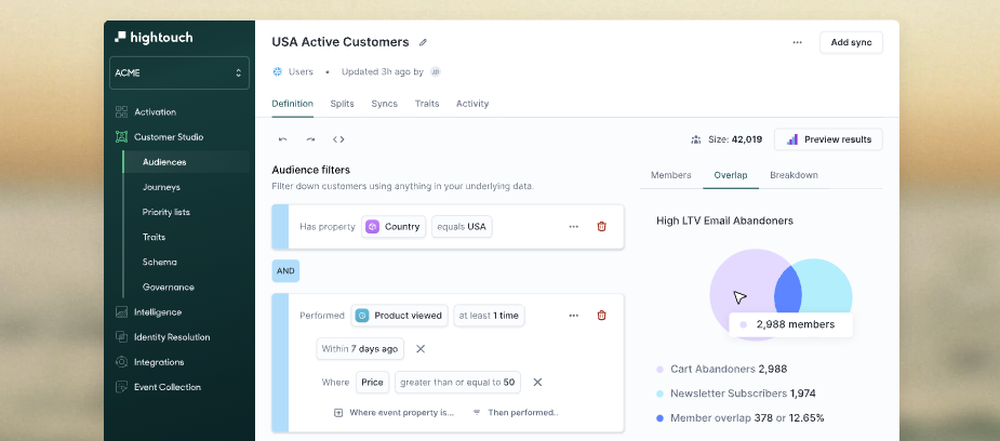Change the at least 1 time frequency
This screenshot has height=441, width=1000.
(x=489, y=315)
